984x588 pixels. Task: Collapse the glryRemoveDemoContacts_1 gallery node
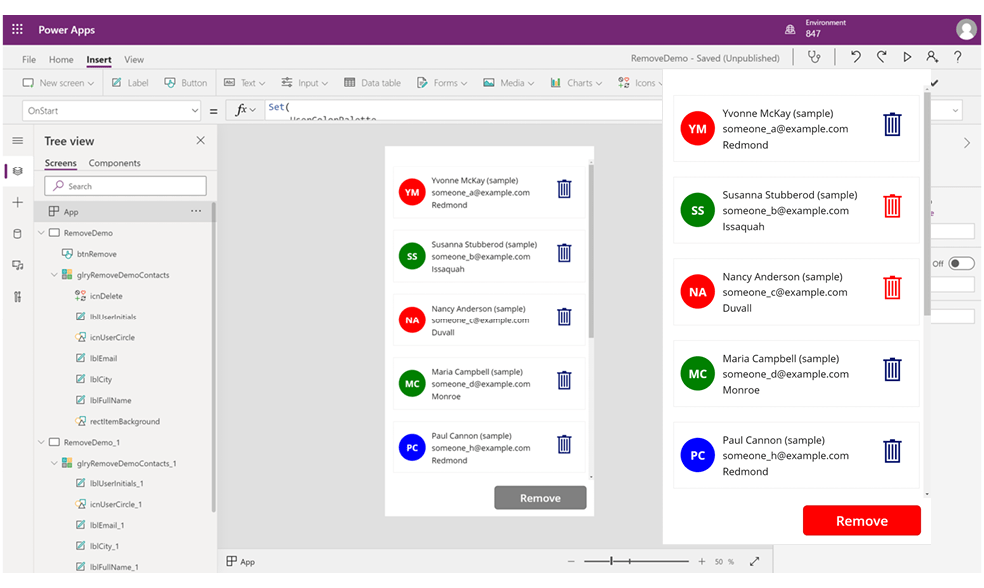coord(54,463)
